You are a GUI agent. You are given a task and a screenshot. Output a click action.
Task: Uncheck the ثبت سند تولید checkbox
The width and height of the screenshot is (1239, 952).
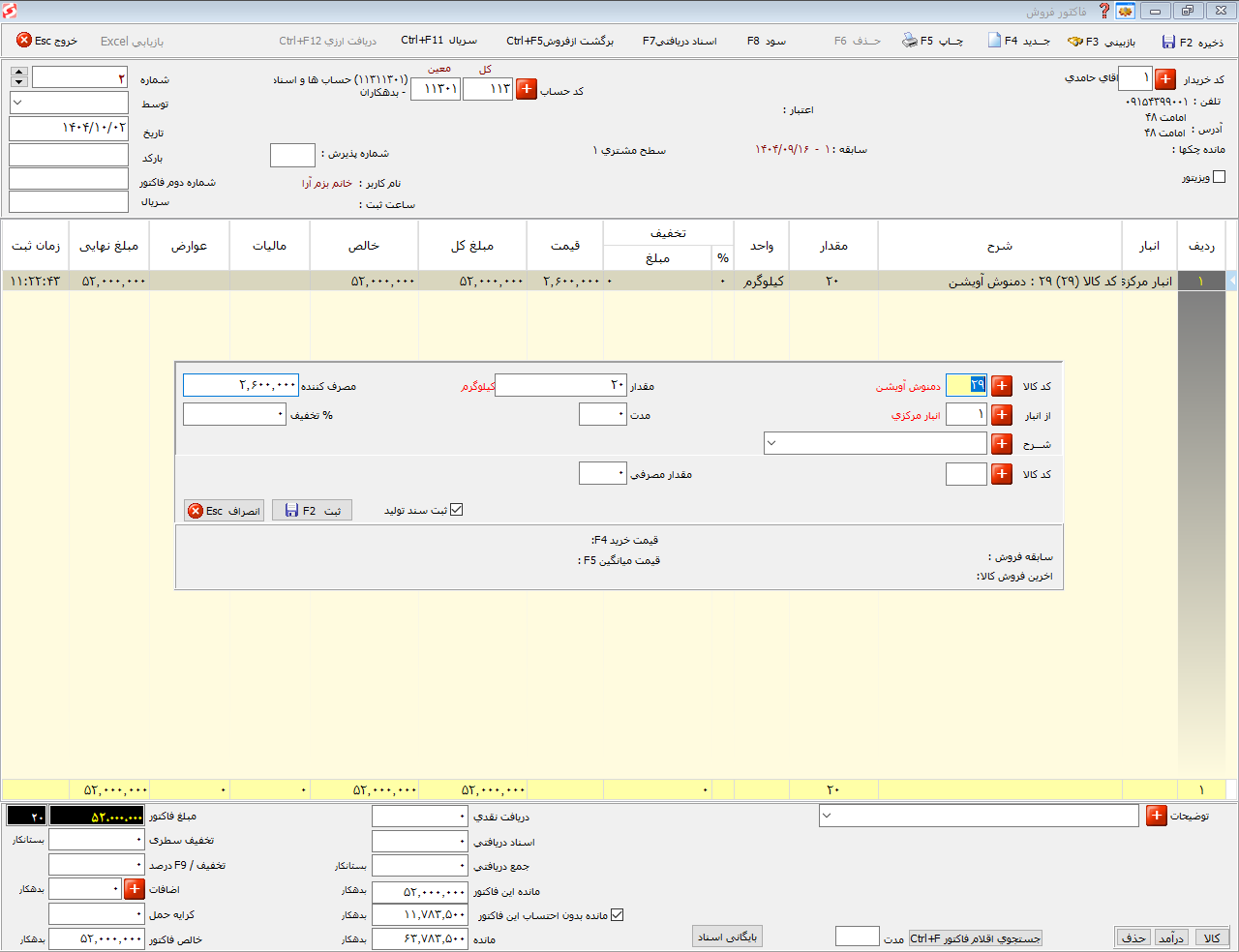tap(457, 510)
